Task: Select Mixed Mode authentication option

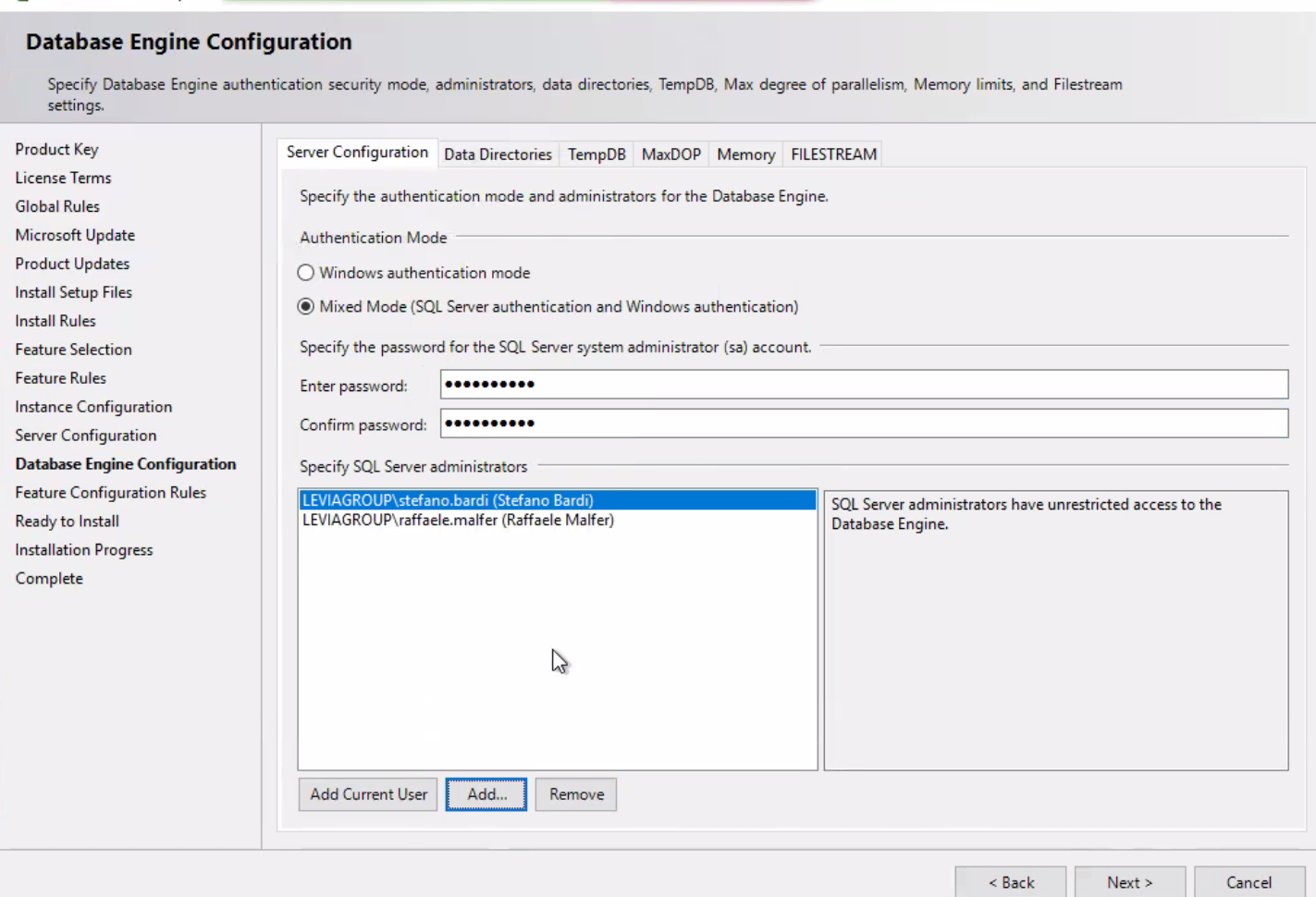Action: pos(306,307)
